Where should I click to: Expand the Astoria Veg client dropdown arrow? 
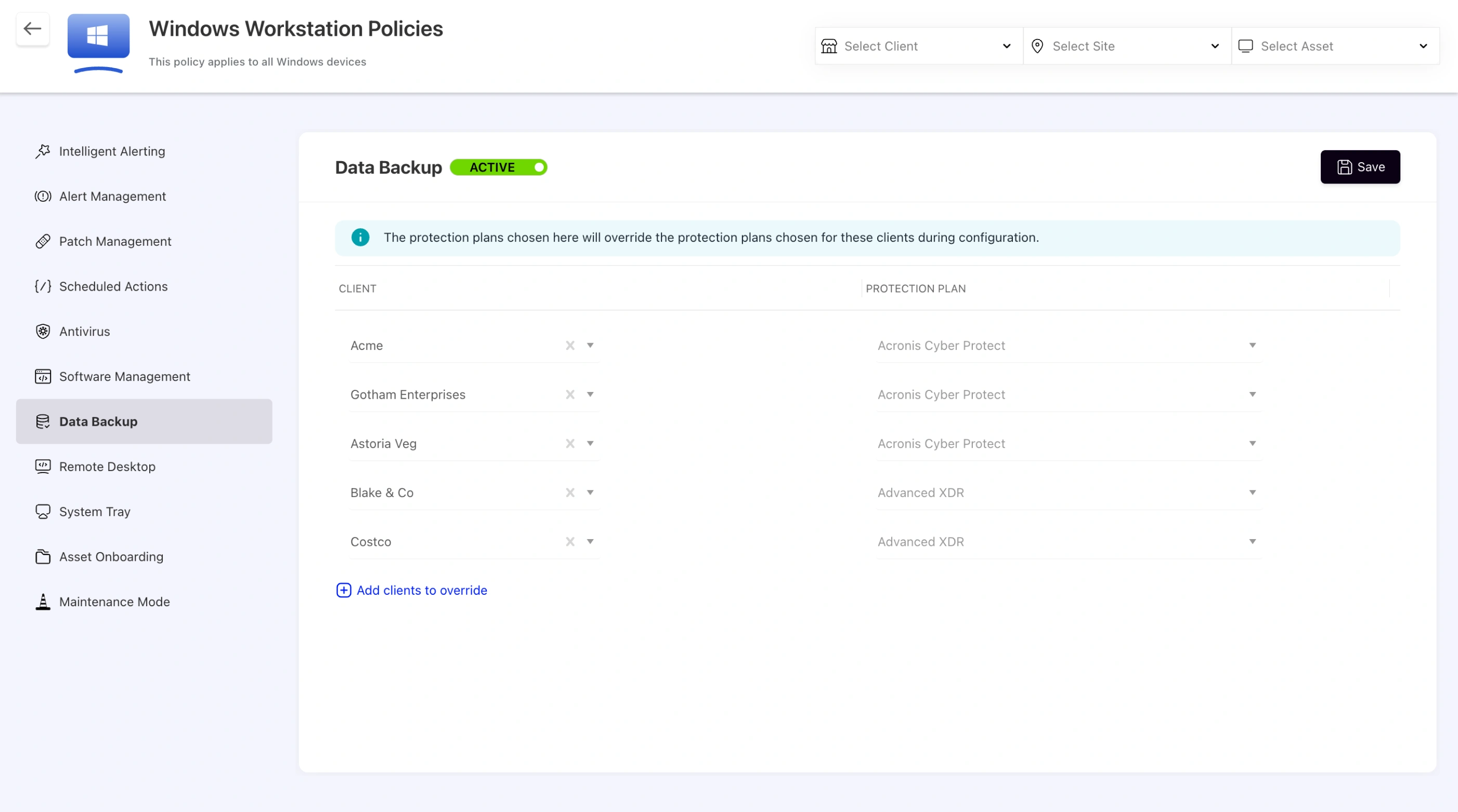tap(590, 443)
